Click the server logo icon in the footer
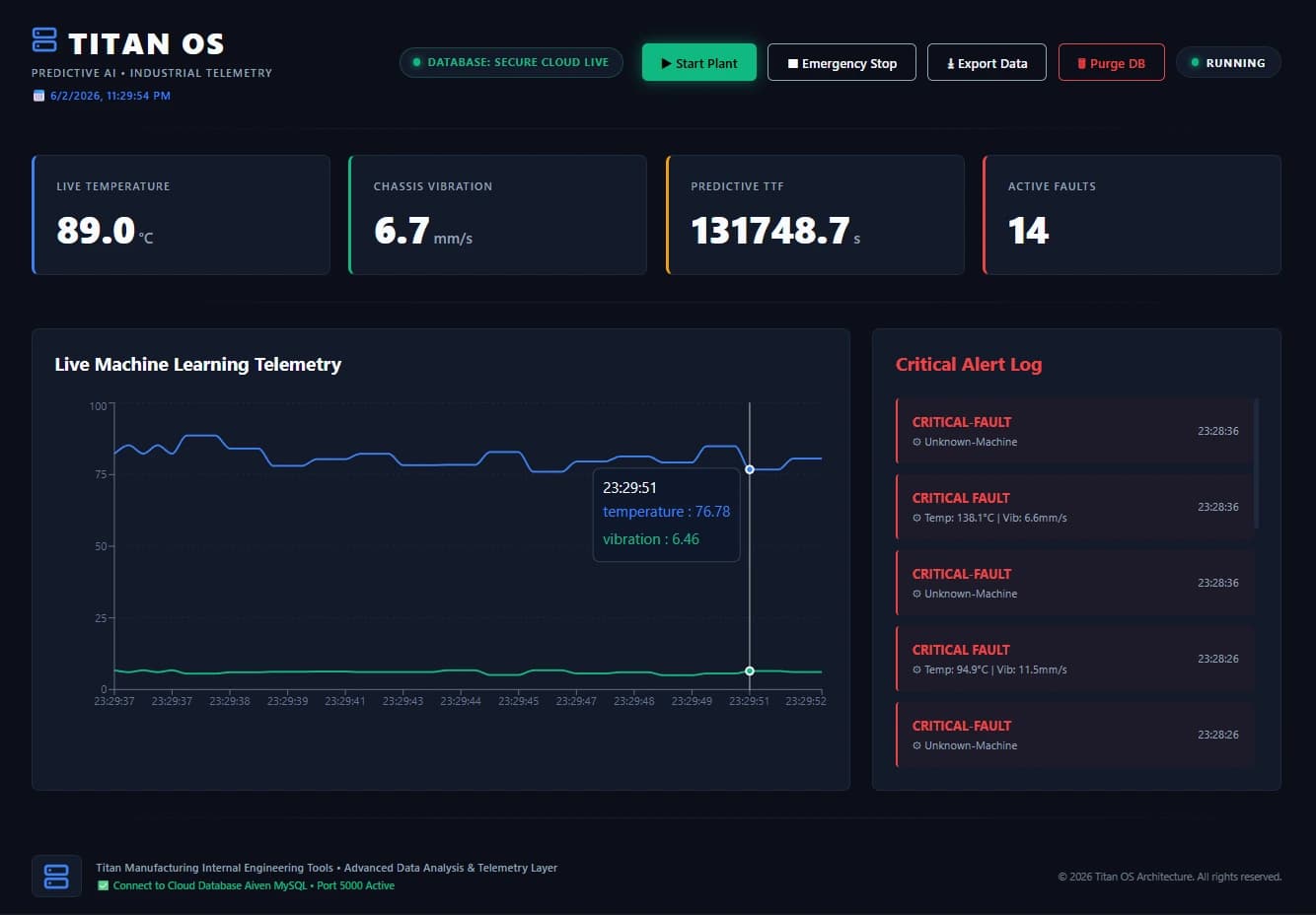This screenshot has width=1316, height=915. click(56, 876)
